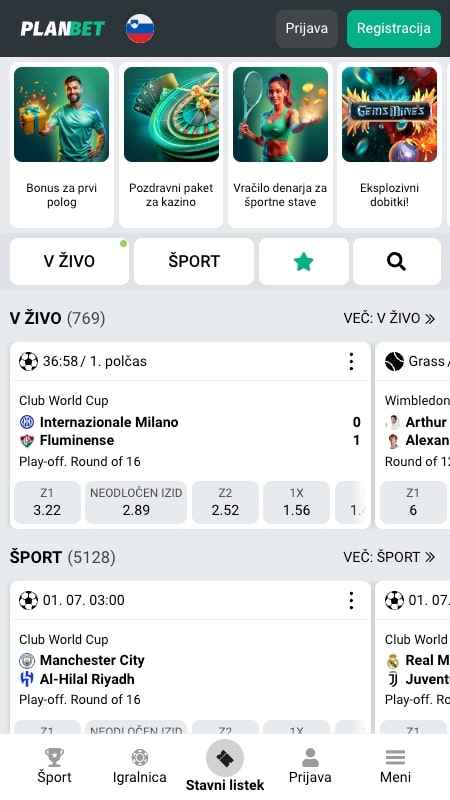
Task: Switch to the ŠPORT tab
Action: (194, 261)
